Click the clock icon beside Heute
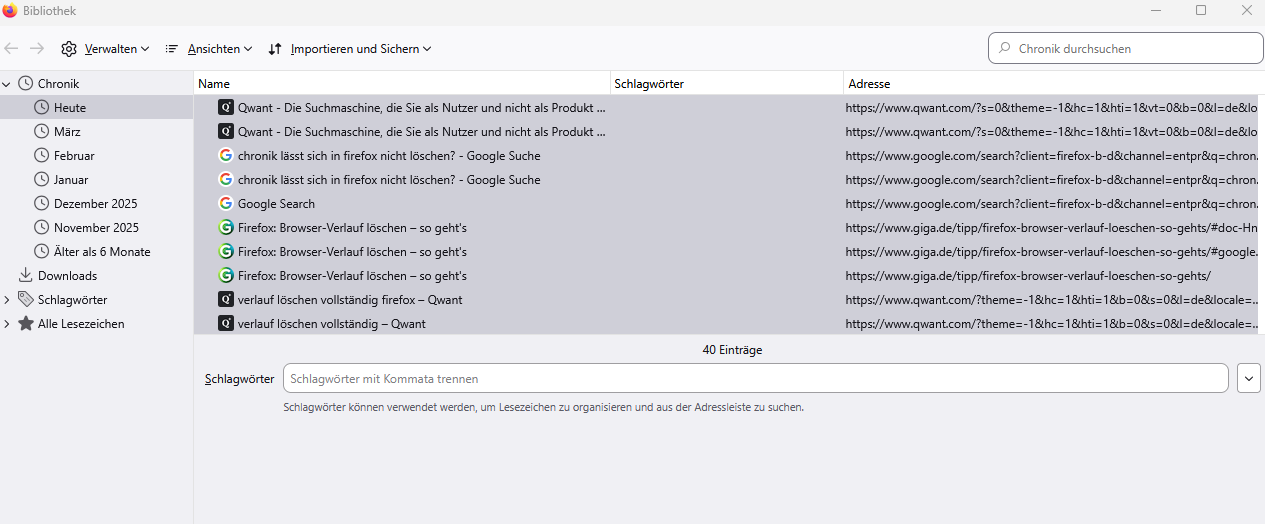The image size is (1265, 524). pyautogui.click(x=42, y=107)
